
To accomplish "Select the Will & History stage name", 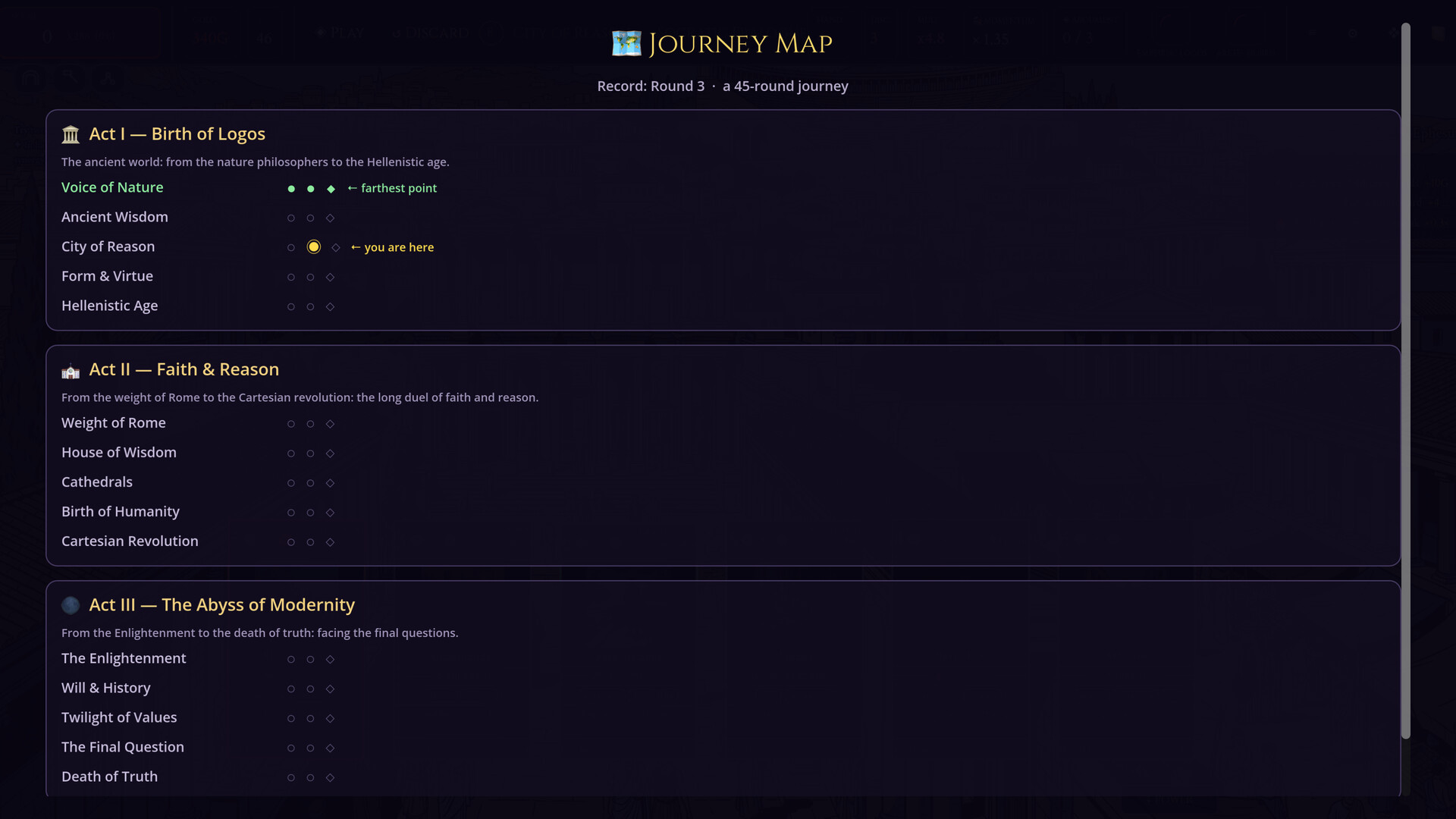I will pos(105,688).
